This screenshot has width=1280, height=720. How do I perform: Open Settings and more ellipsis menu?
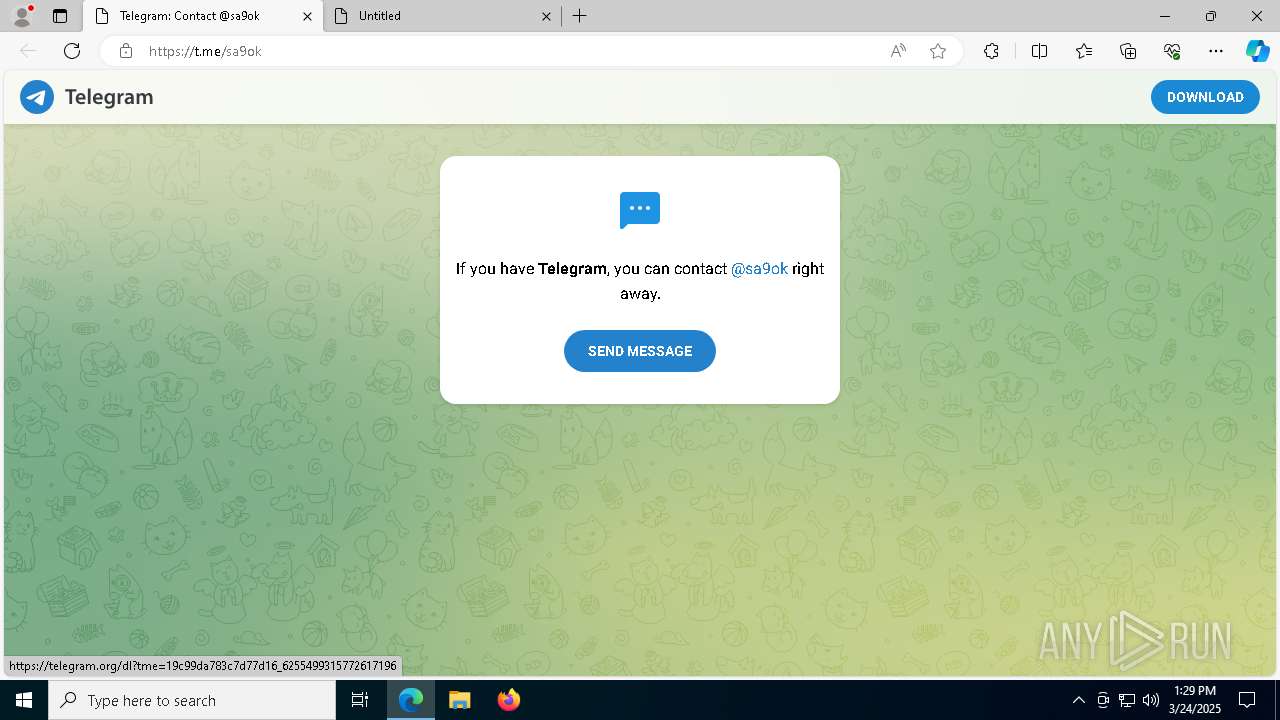point(1216,51)
